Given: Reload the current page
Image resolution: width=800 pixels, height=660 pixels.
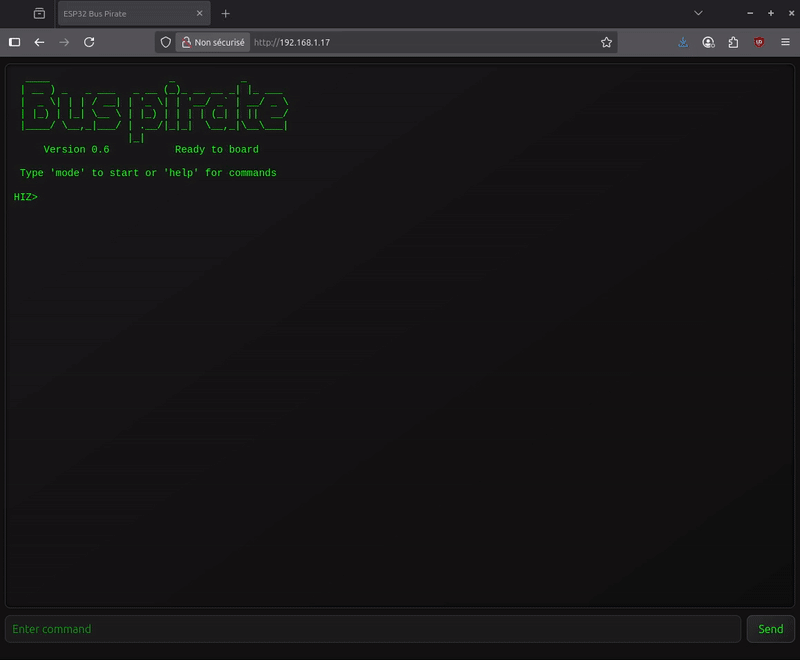Looking at the screenshot, I should pos(89,43).
